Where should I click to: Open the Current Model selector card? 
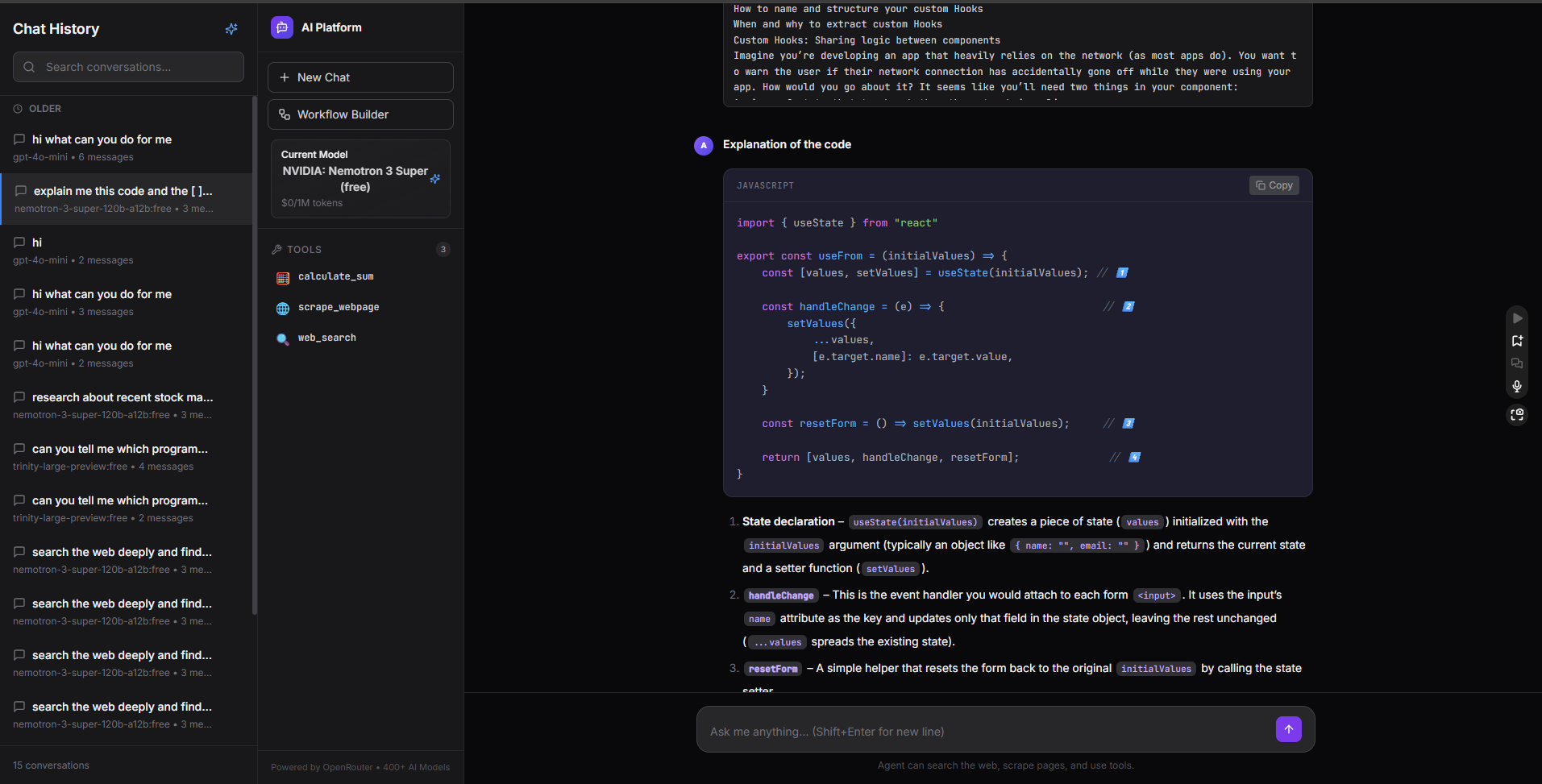coord(360,179)
